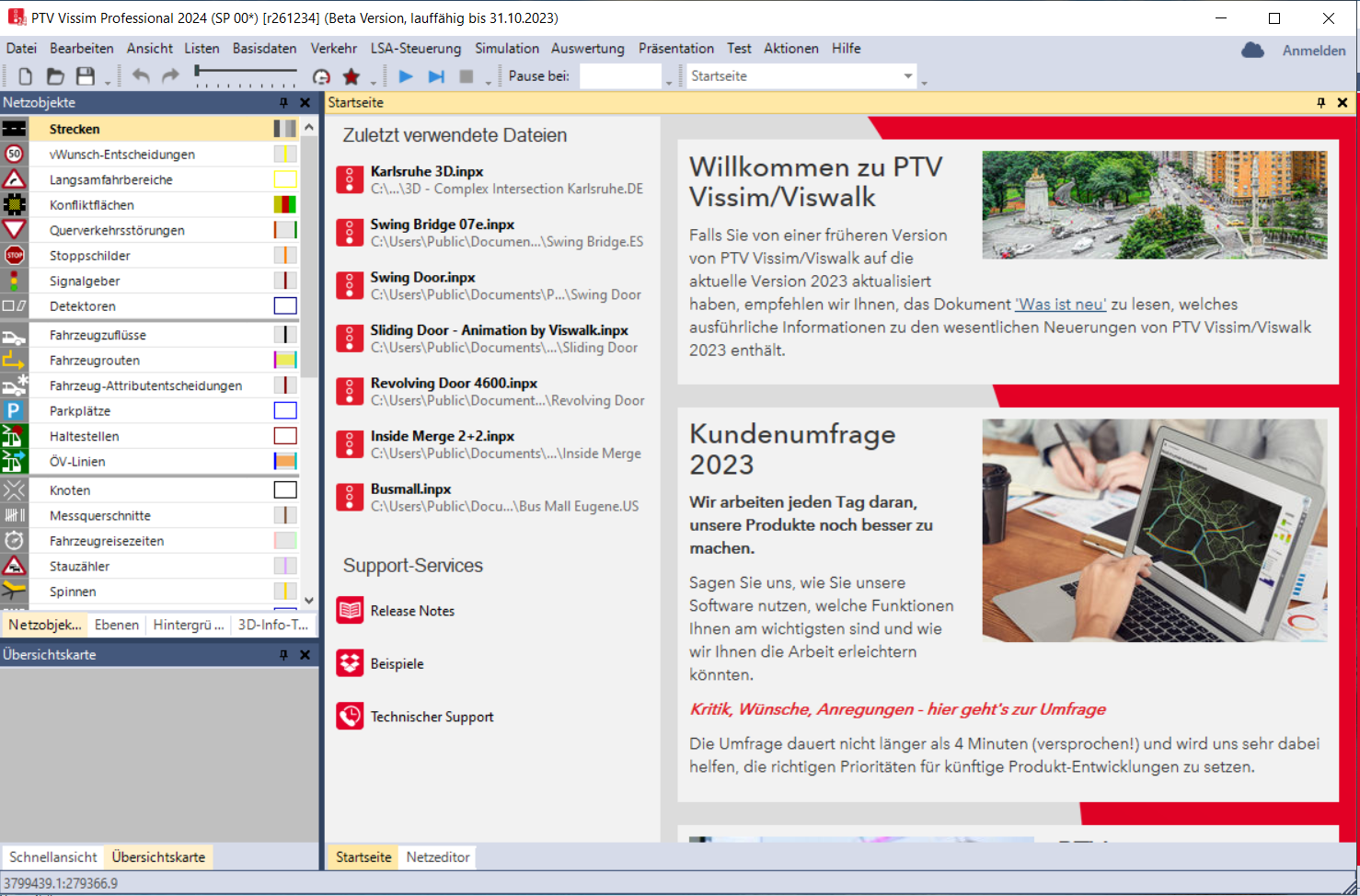Image resolution: width=1360 pixels, height=896 pixels.
Task: Select the Haltestellen icon
Action: pos(15,436)
